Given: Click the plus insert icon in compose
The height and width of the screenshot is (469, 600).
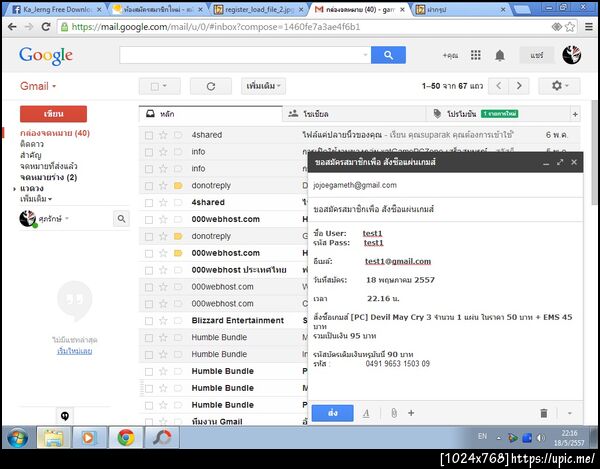Looking at the screenshot, I should coord(411,413).
